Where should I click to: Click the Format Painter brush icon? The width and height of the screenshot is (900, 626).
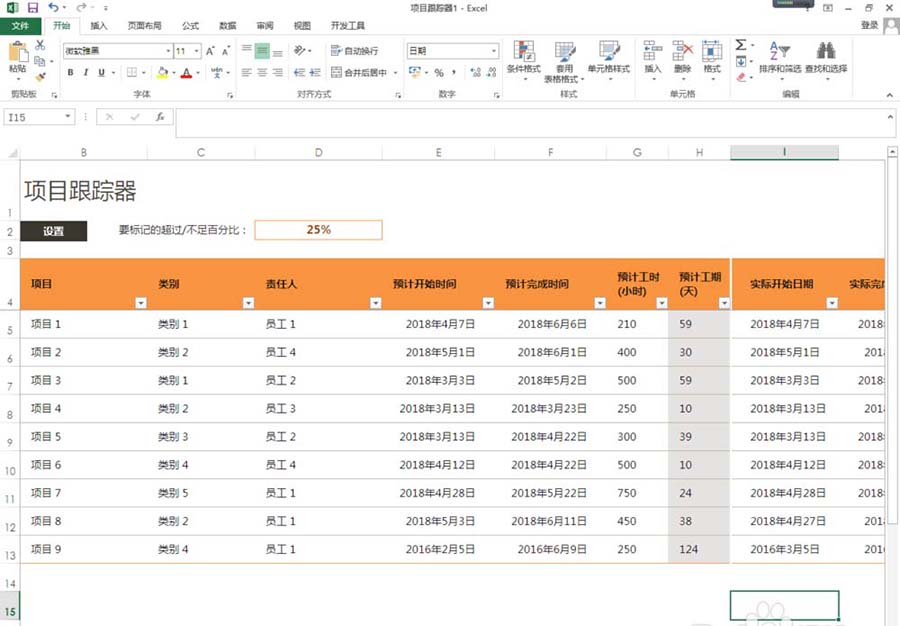(x=40, y=77)
